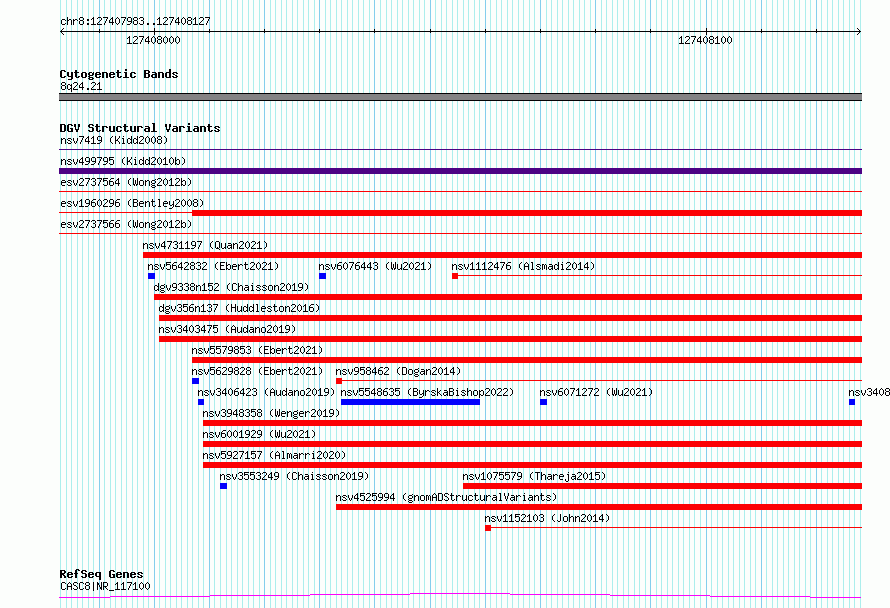Click the 127408100 ruler tick label
890x608 pixels.
tap(705, 40)
